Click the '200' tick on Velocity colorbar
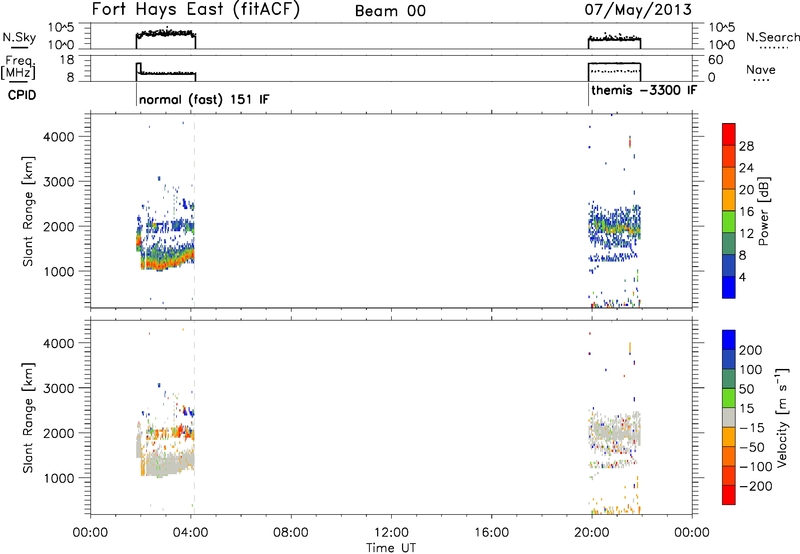 coord(750,350)
